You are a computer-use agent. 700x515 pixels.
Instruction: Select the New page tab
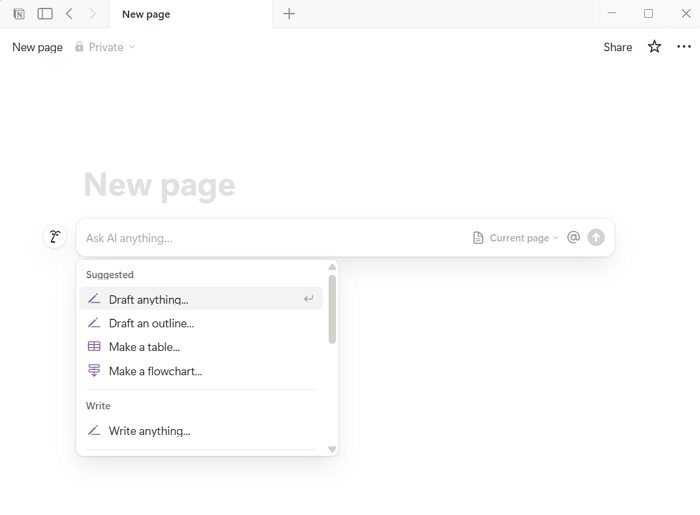(146, 14)
